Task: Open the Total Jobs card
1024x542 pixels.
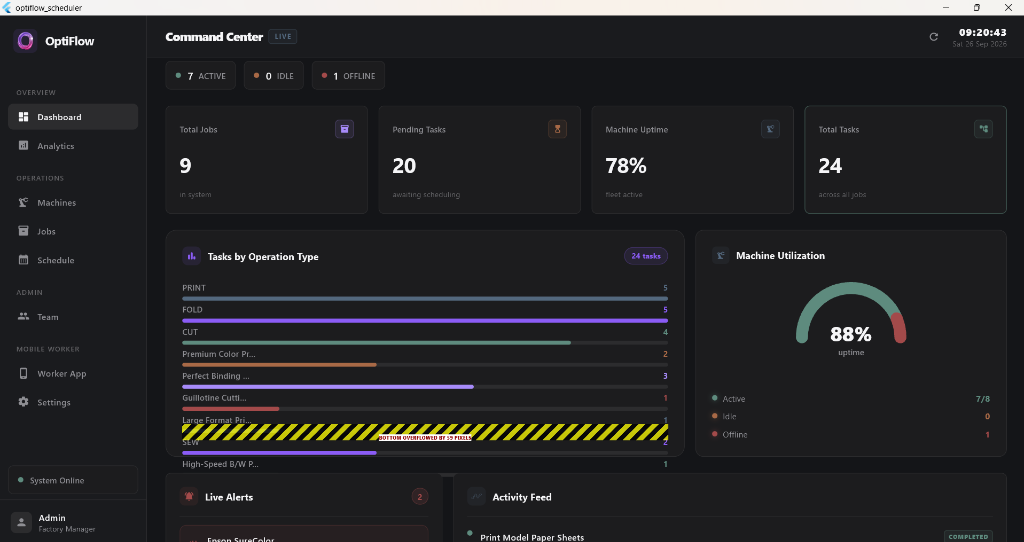Action: tap(266, 160)
